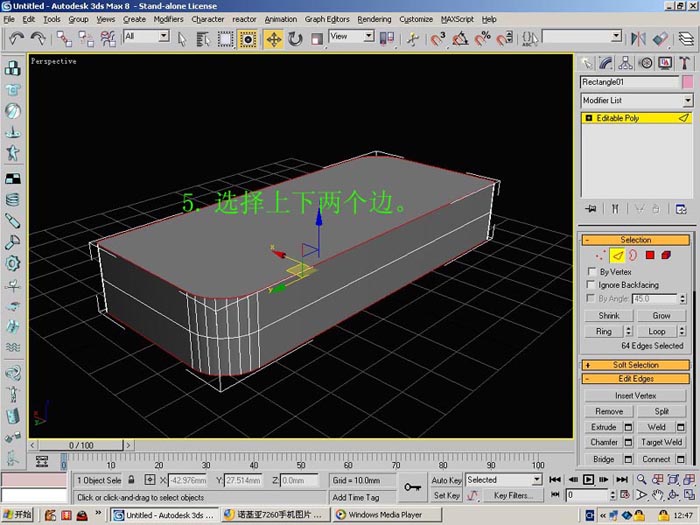Click the pink object color swatch
Screen dimensions: 700x525
(x=688, y=82)
